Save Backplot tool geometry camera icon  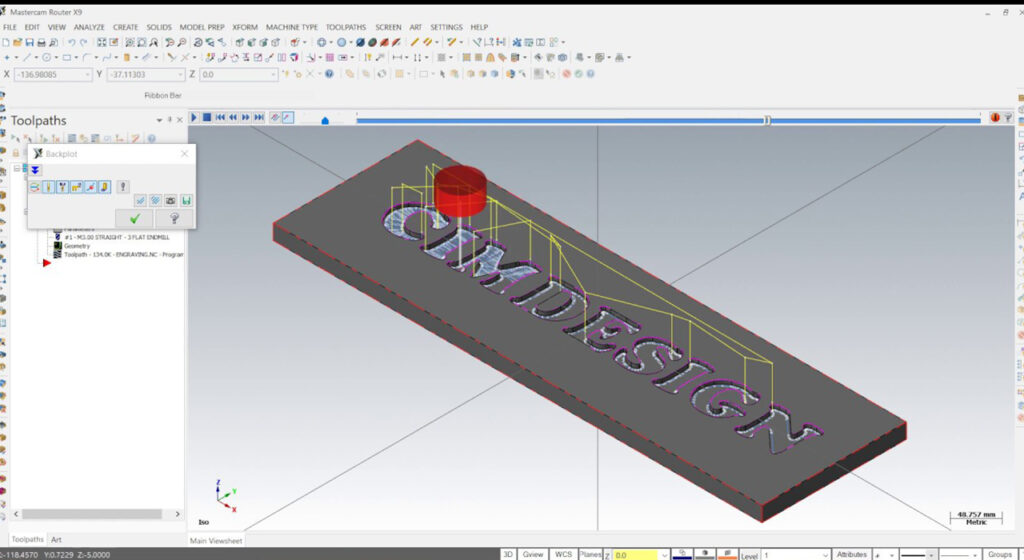click(x=170, y=200)
